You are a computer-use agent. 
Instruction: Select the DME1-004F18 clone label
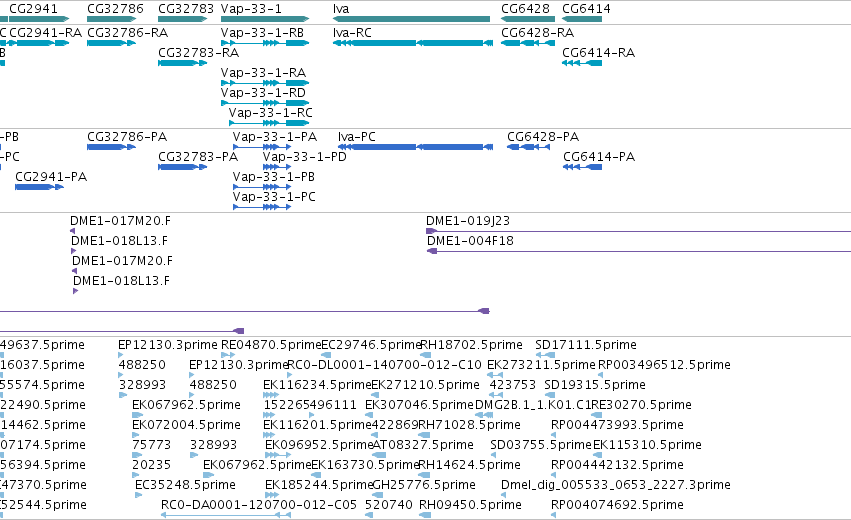click(470, 241)
